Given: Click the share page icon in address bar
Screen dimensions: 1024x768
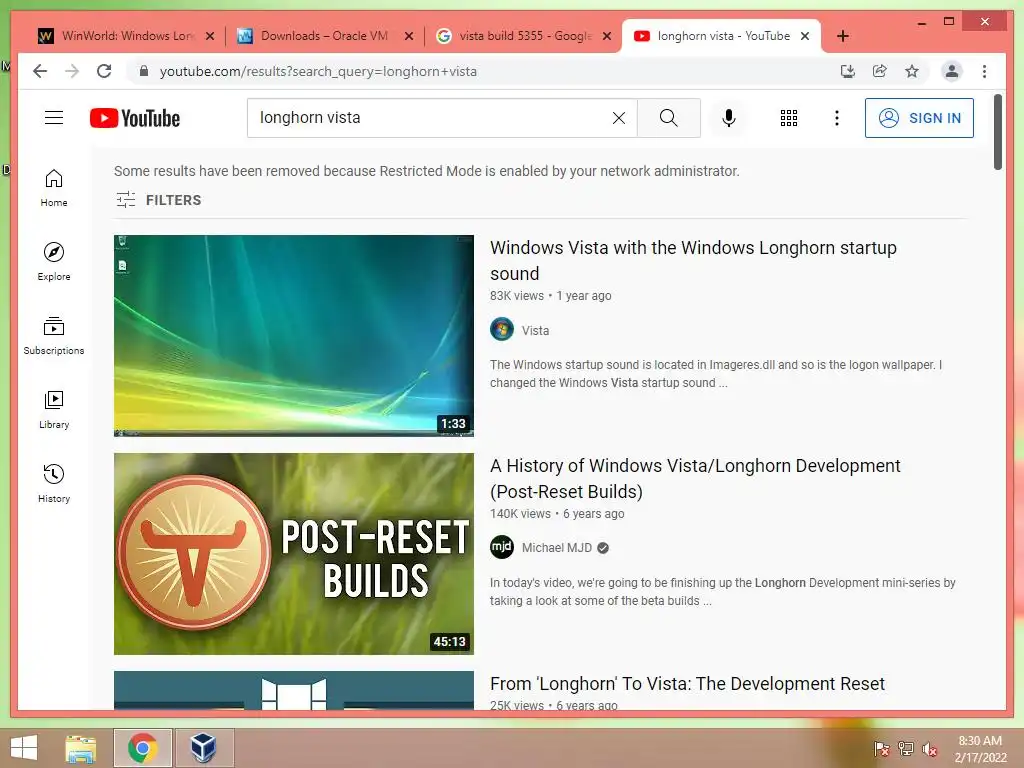Looking at the screenshot, I should point(880,71).
